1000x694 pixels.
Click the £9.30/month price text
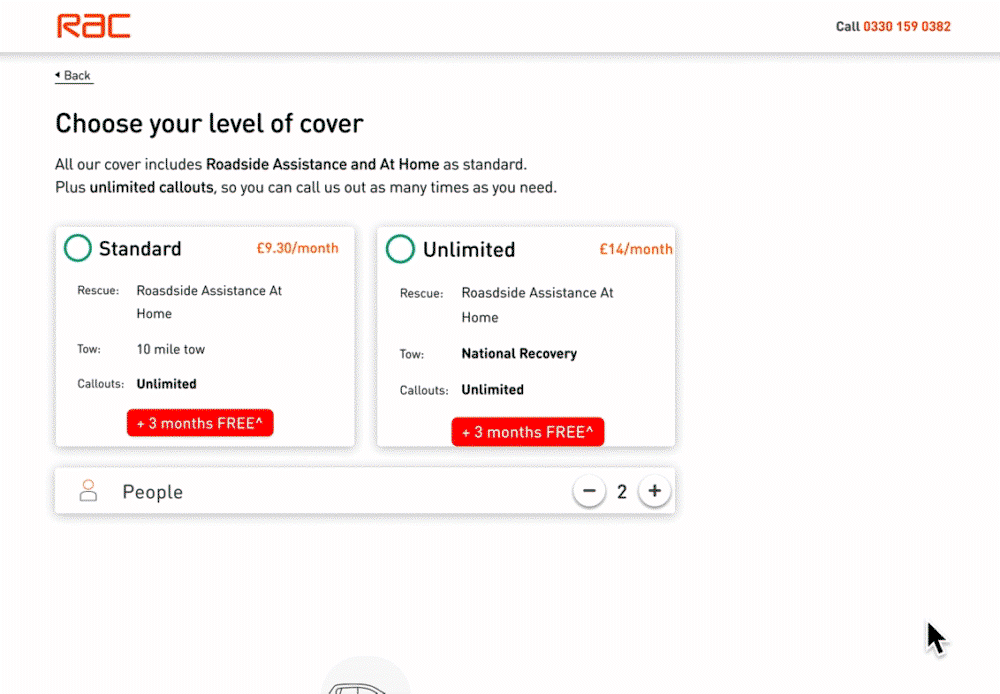pos(298,248)
